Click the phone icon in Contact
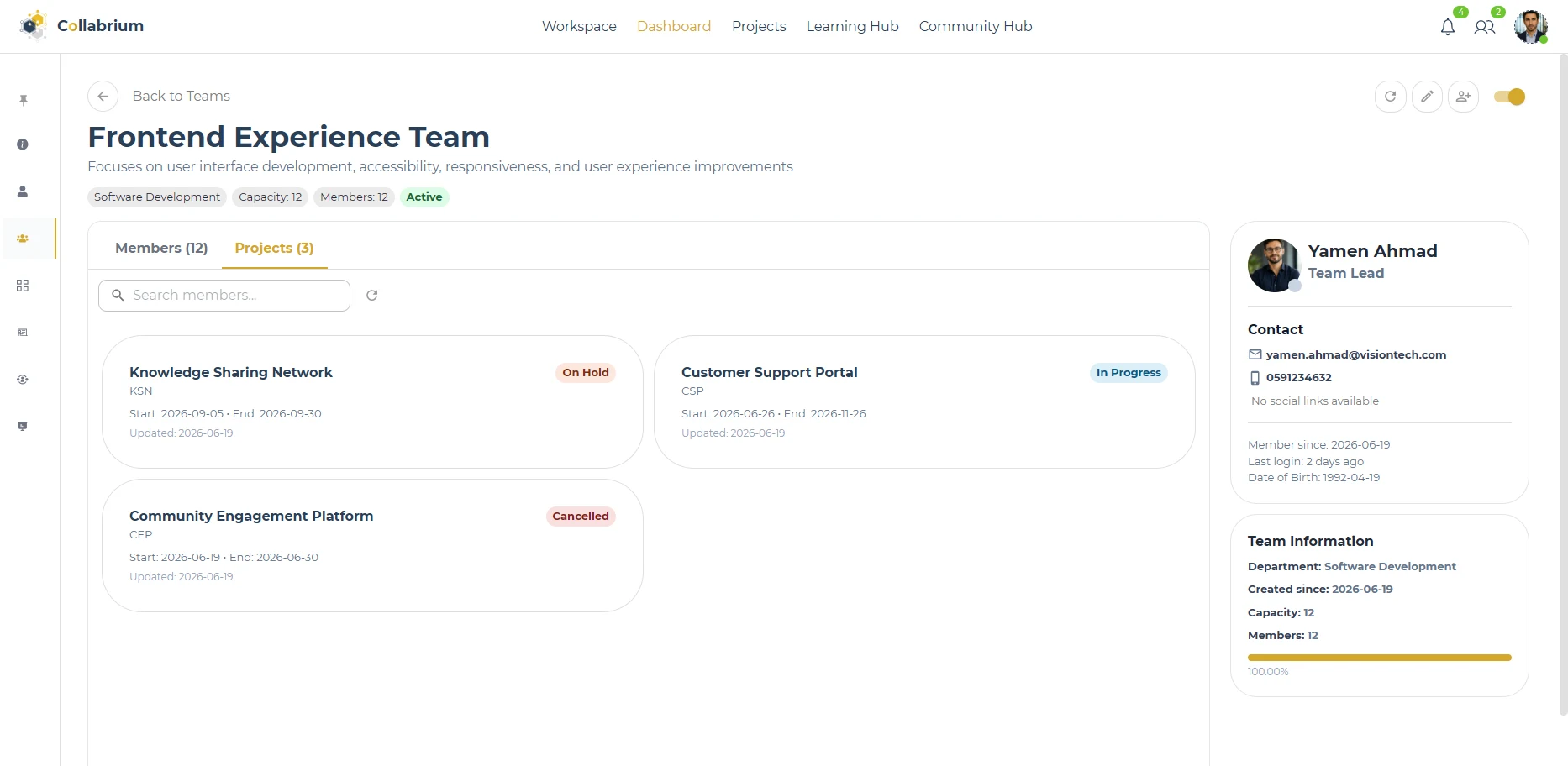The width and height of the screenshot is (1568, 766). [x=1255, y=378]
